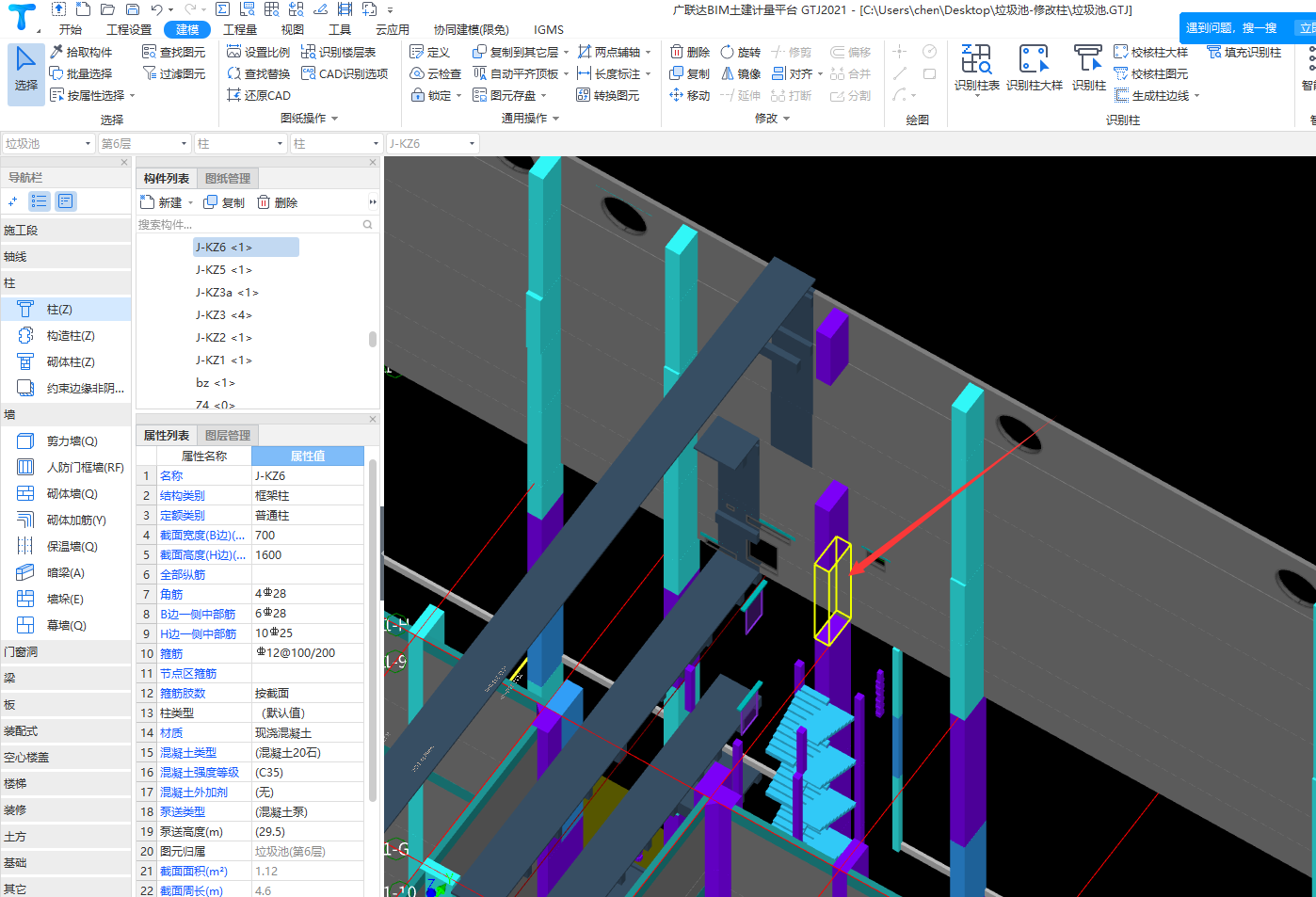Image resolution: width=1316 pixels, height=897 pixels.
Task: Click 旋转 rotate tool
Action: (741, 52)
